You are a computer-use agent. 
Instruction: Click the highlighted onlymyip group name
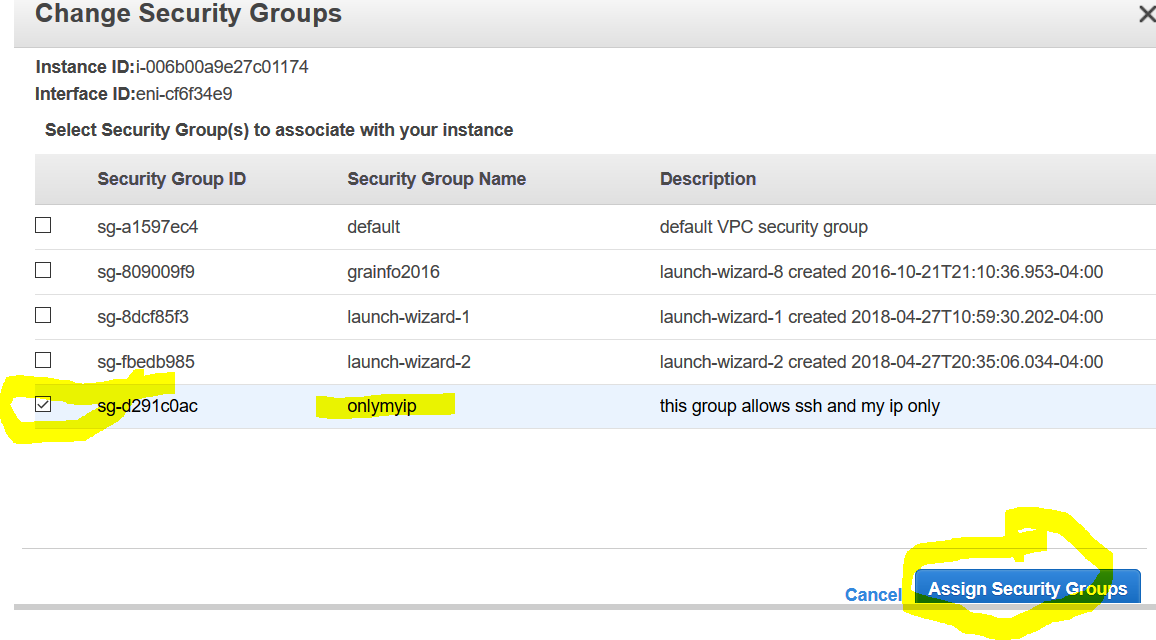[x=382, y=406]
